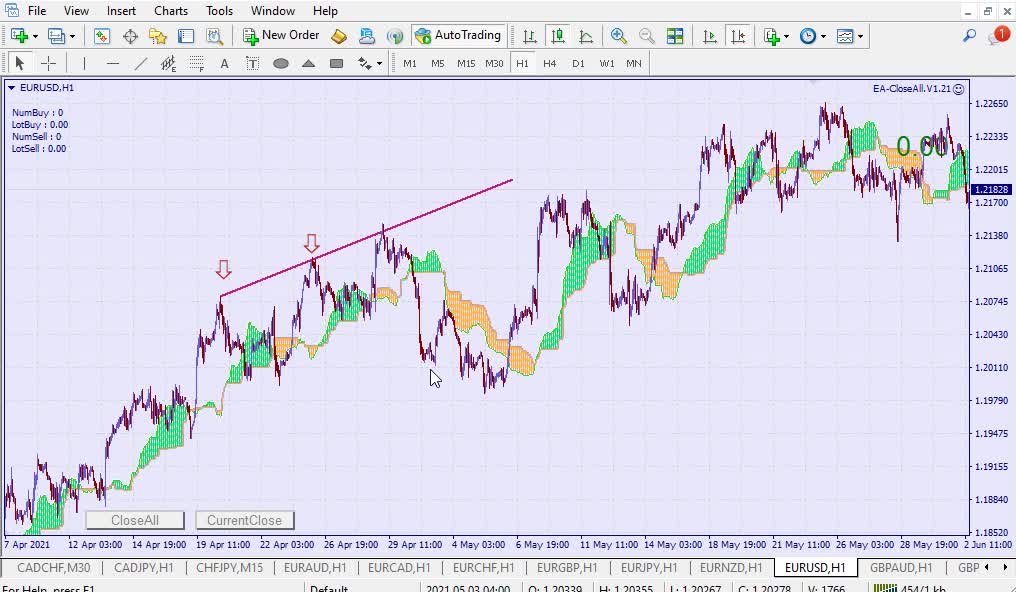Open the templates dropdown arrow

[860, 36]
